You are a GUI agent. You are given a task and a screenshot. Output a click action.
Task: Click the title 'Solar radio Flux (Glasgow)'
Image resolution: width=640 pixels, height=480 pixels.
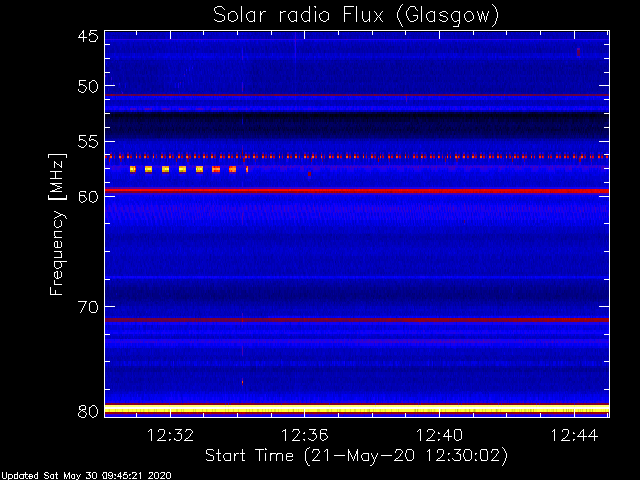[x=356, y=16]
